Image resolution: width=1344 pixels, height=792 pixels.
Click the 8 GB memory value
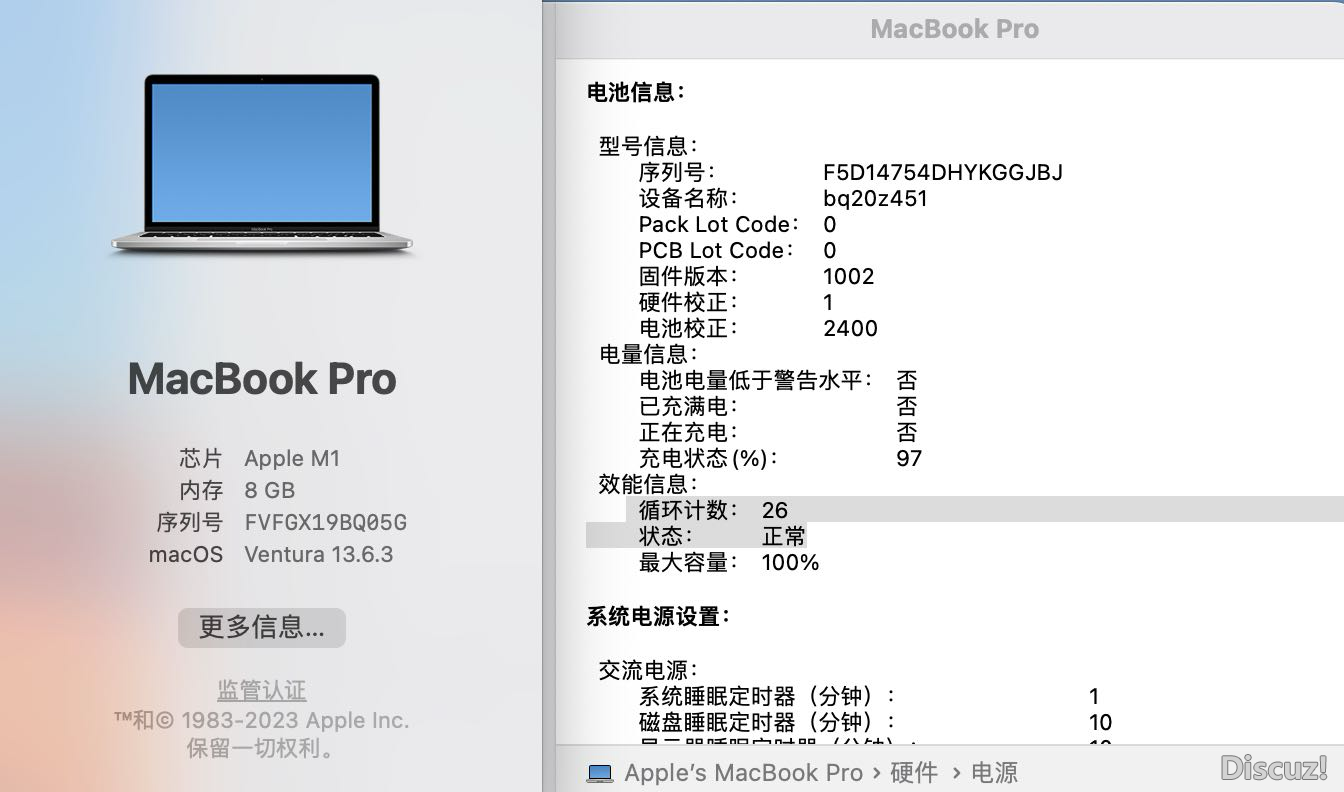click(270, 490)
